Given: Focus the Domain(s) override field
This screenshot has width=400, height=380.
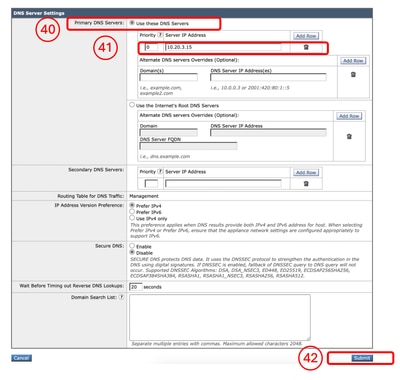Looking at the screenshot, I should coord(168,77).
